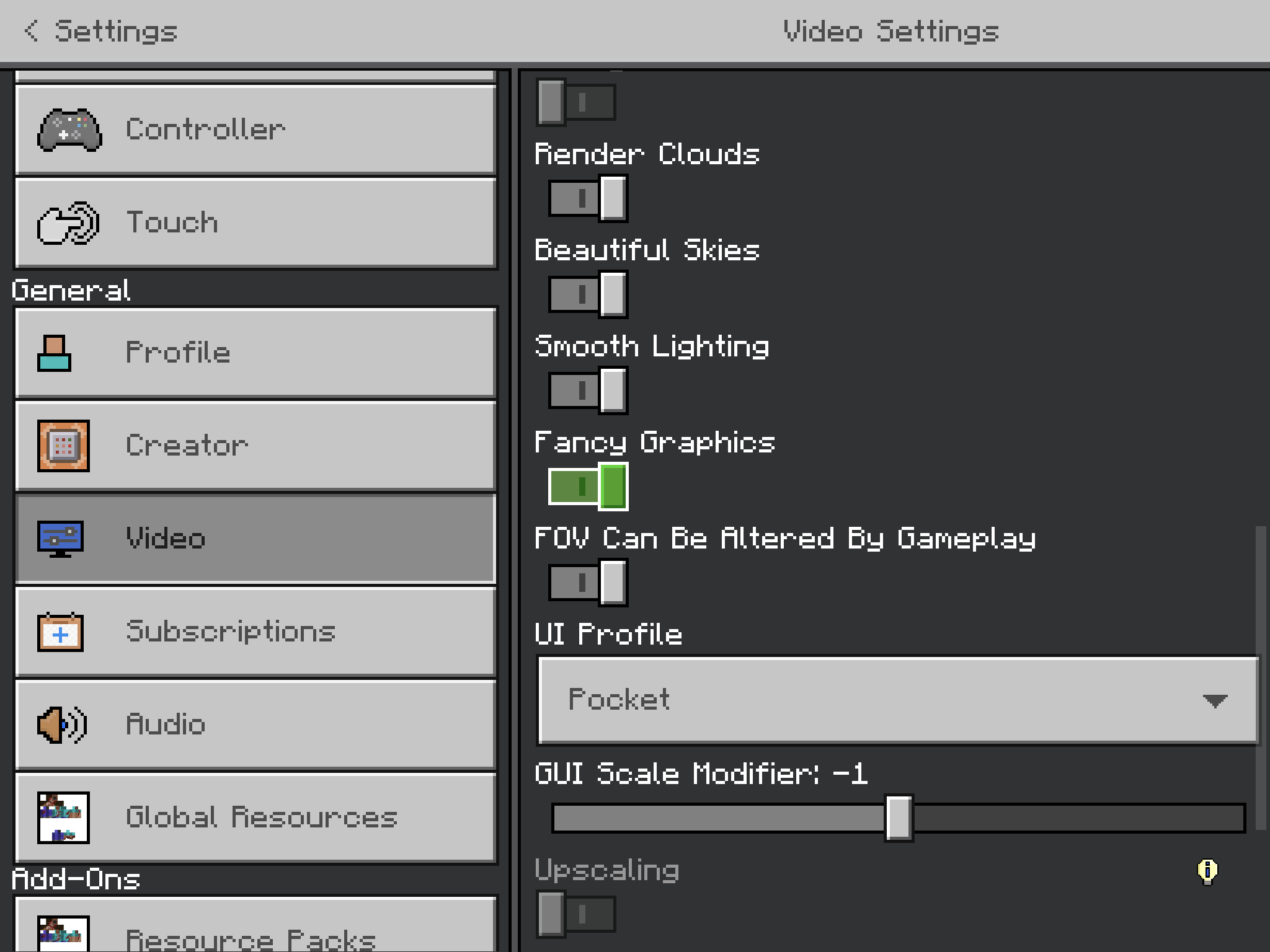
Task: Click the Touch hand icon
Action: pyautogui.click(x=68, y=223)
